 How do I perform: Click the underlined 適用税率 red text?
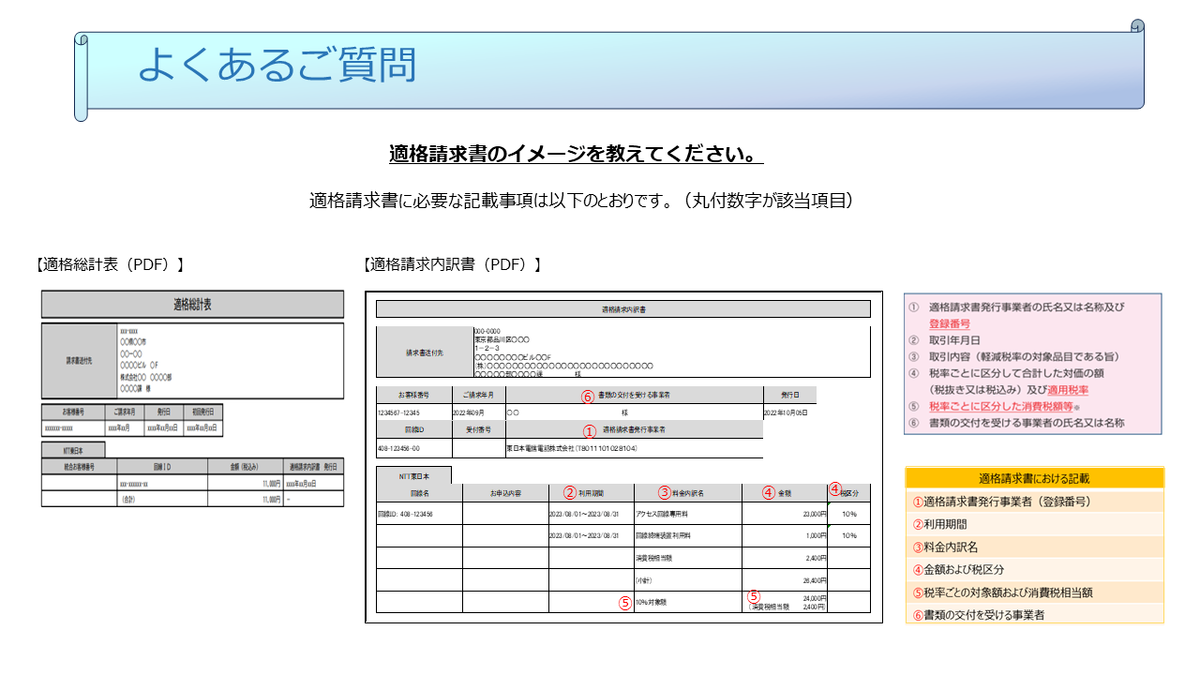(x=1068, y=390)
